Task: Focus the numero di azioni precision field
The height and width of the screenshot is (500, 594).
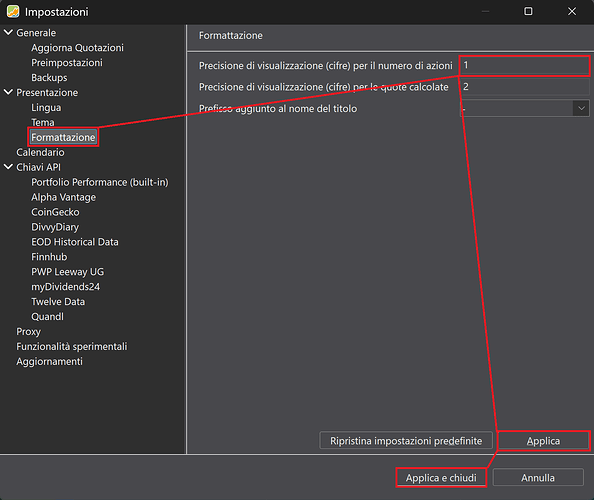Action: point(525,66)
